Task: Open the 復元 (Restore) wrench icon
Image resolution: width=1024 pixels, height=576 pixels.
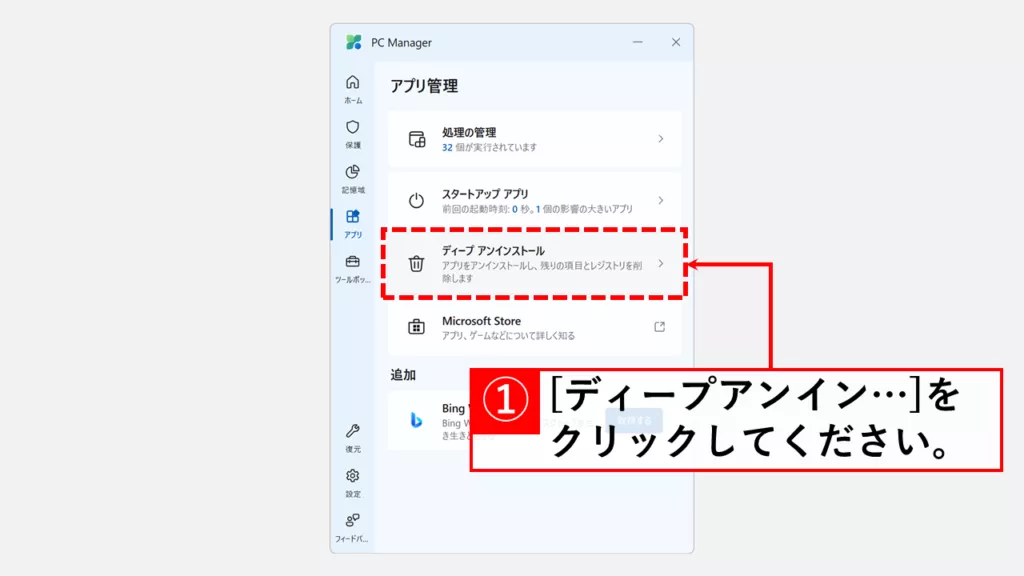Action: [x=353, y=430]
